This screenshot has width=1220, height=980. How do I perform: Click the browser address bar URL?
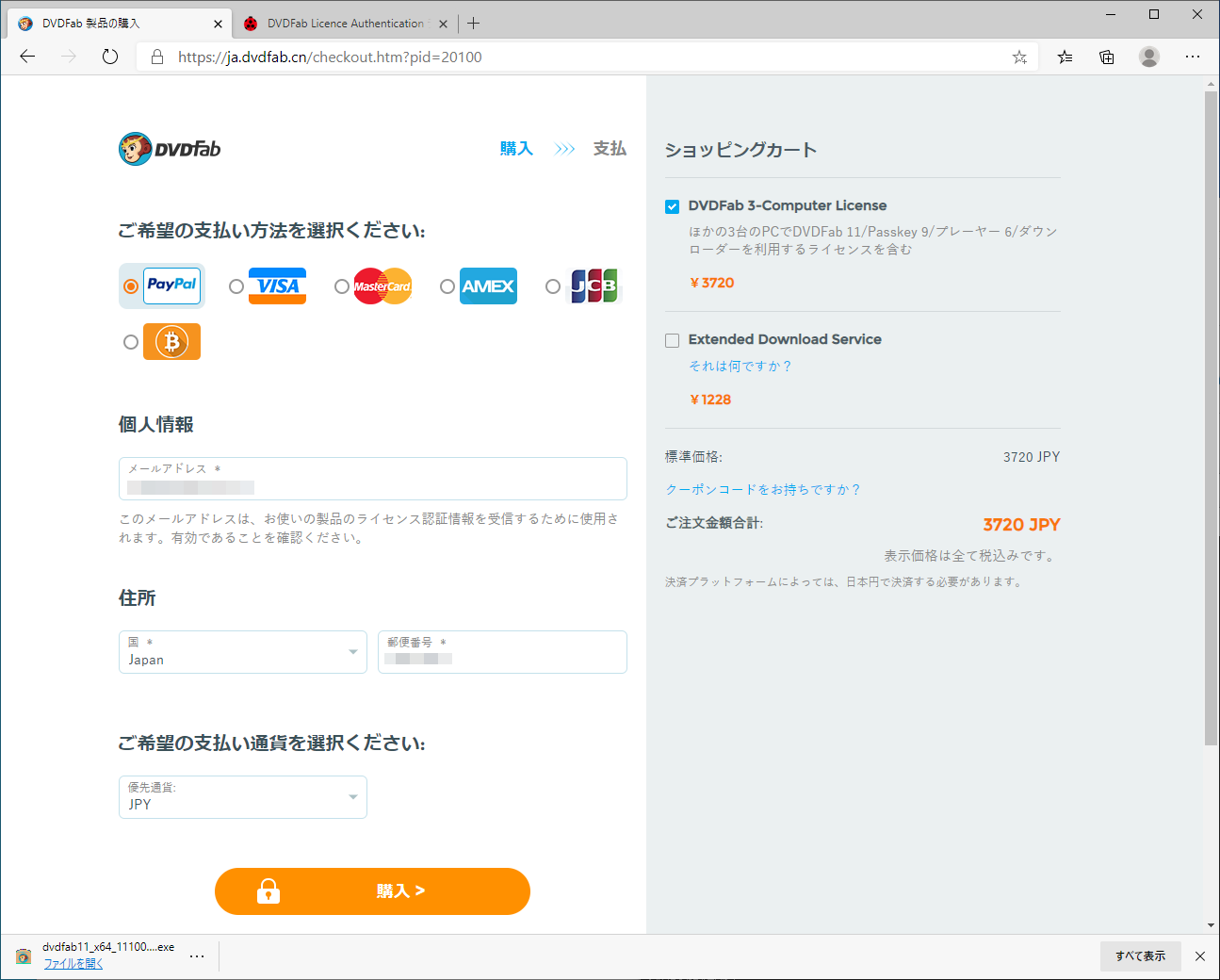click(x=330, y=57)
